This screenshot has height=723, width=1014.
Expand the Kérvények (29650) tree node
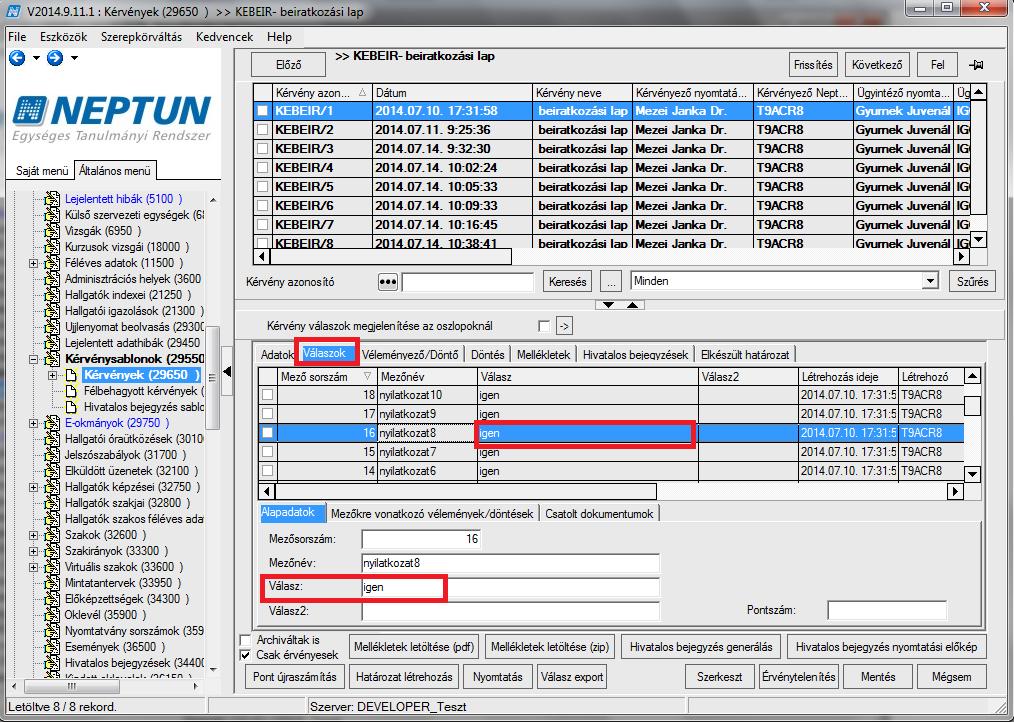[x=52, y=375]
